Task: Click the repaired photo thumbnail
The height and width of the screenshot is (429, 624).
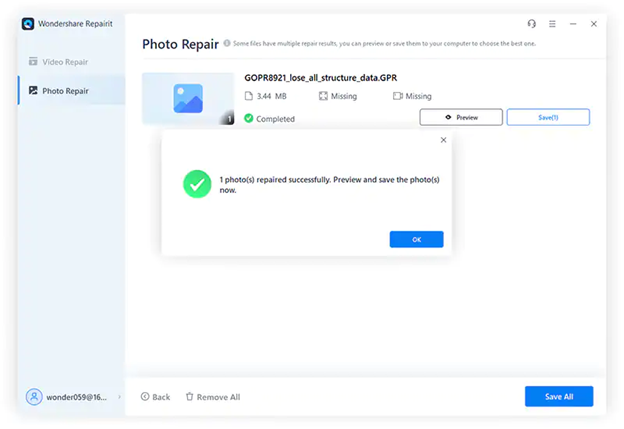Action: [188, 98]
